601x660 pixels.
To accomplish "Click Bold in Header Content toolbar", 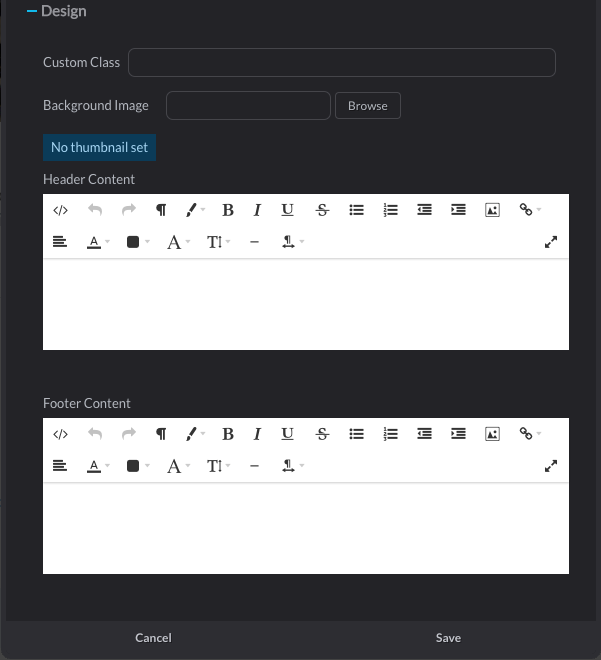I will pyautogui.click(x=228, y=210).
